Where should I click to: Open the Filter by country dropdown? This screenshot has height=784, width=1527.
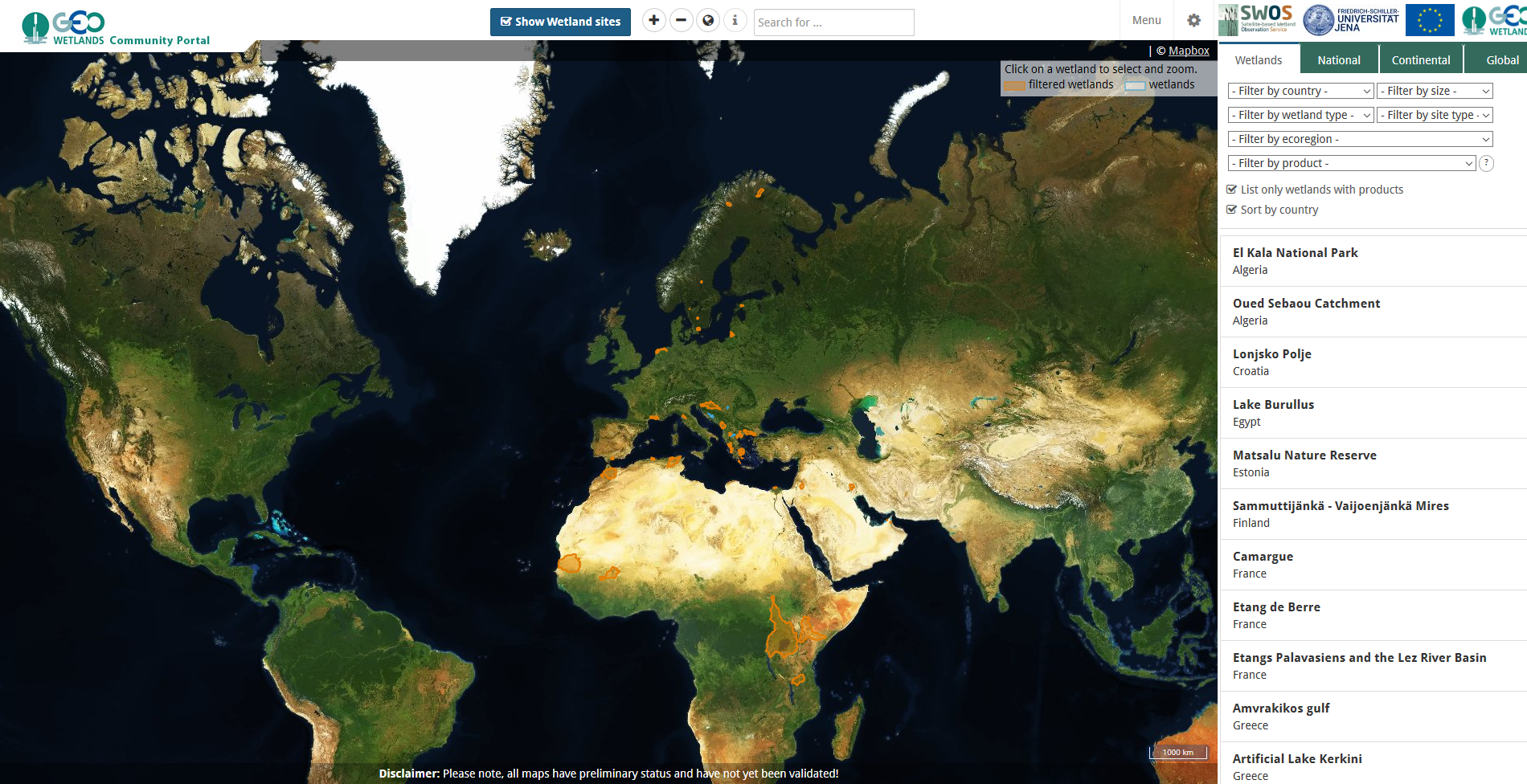click(1300, 91)
